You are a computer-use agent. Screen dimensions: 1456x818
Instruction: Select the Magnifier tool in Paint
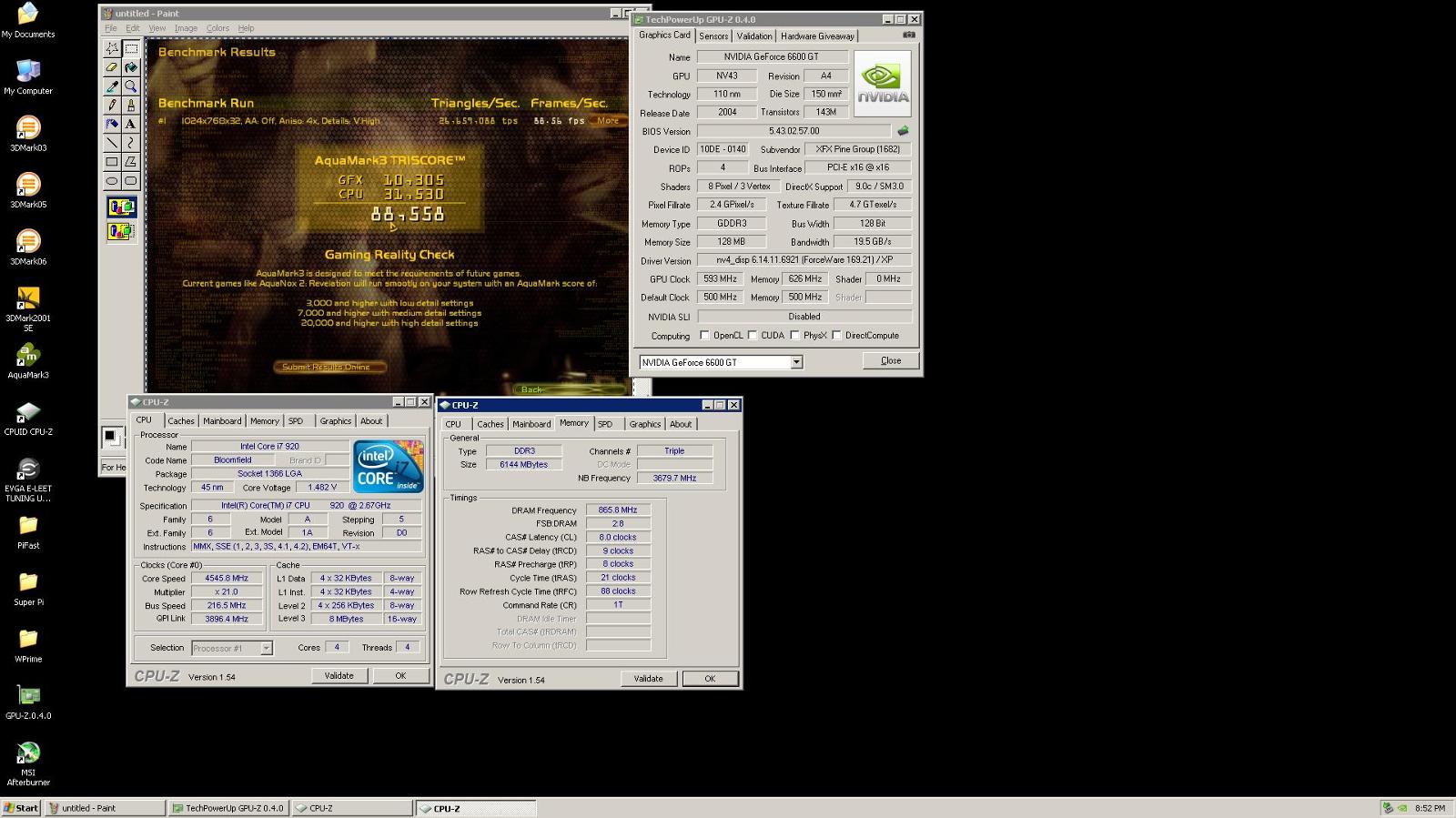pyautogui.click(x=131, y=86)
